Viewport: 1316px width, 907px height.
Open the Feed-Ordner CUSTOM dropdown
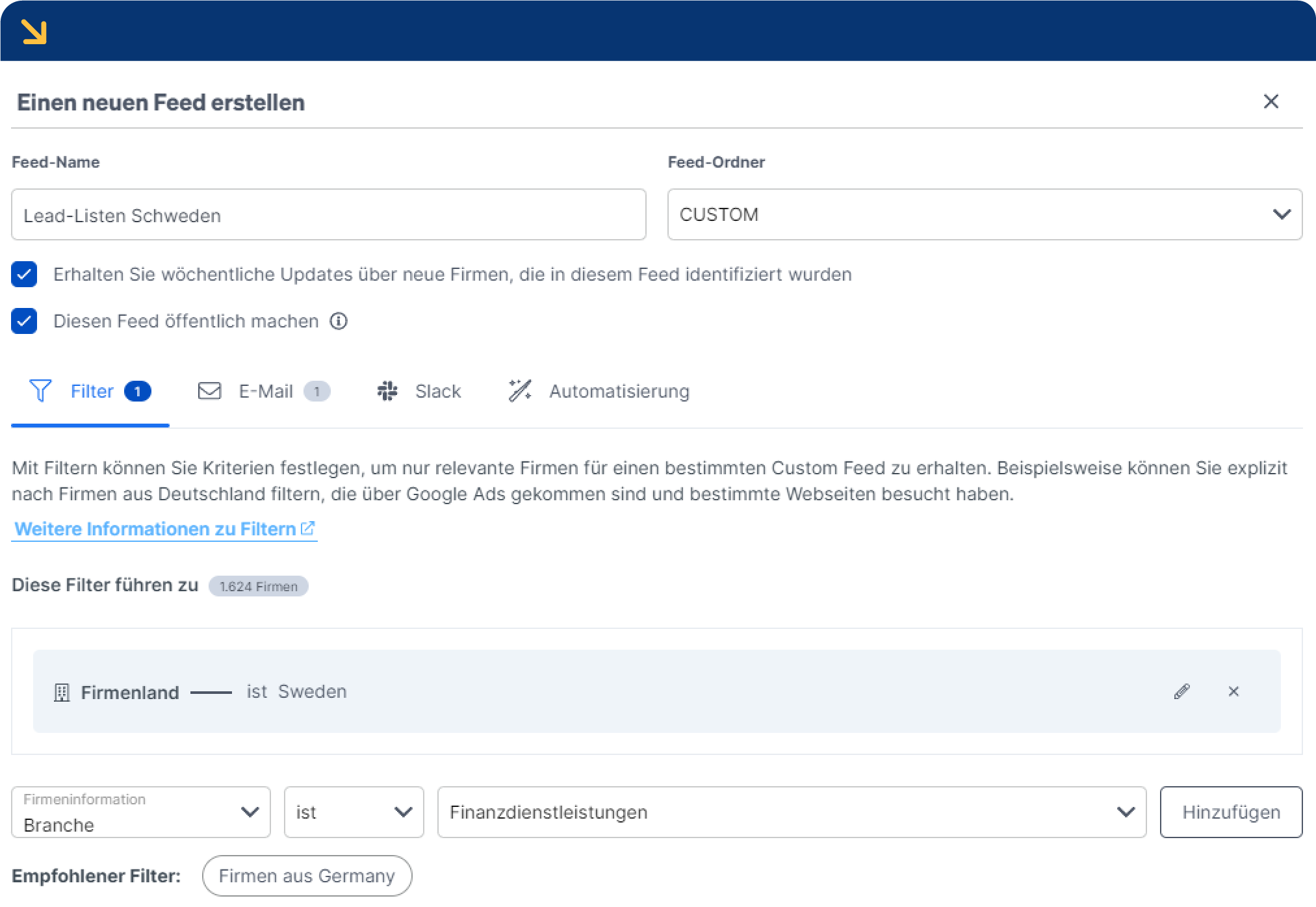coord(984,214)
